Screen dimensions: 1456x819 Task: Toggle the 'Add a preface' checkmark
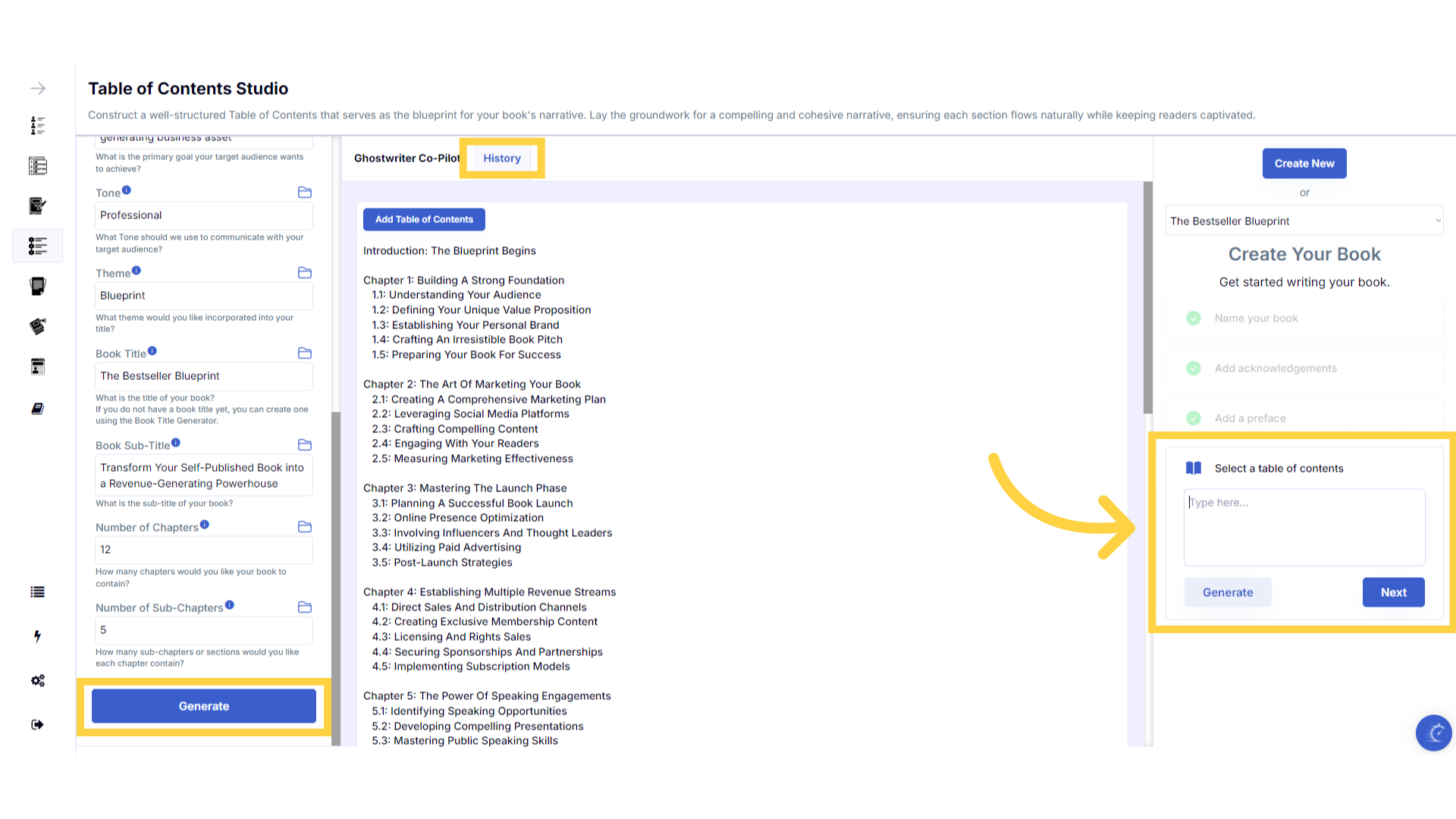tap(1194, 419)
